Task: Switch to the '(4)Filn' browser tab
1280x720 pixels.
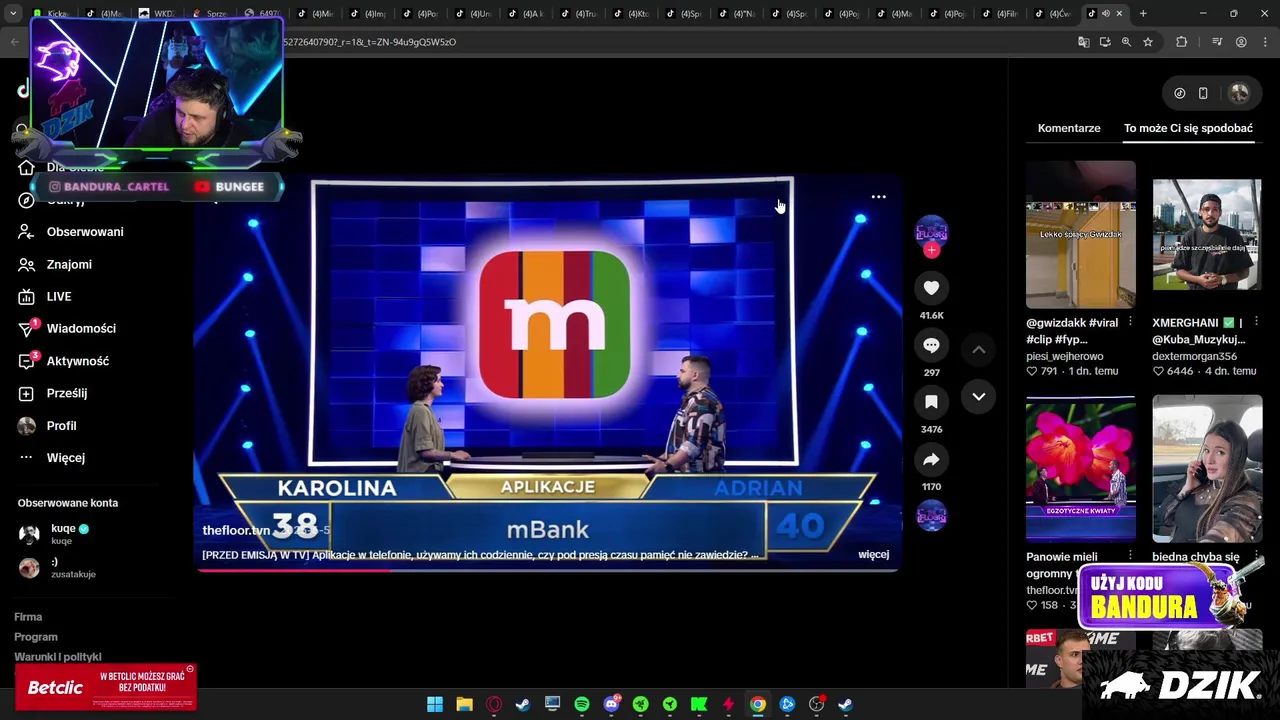Action: pos(1001,14)
